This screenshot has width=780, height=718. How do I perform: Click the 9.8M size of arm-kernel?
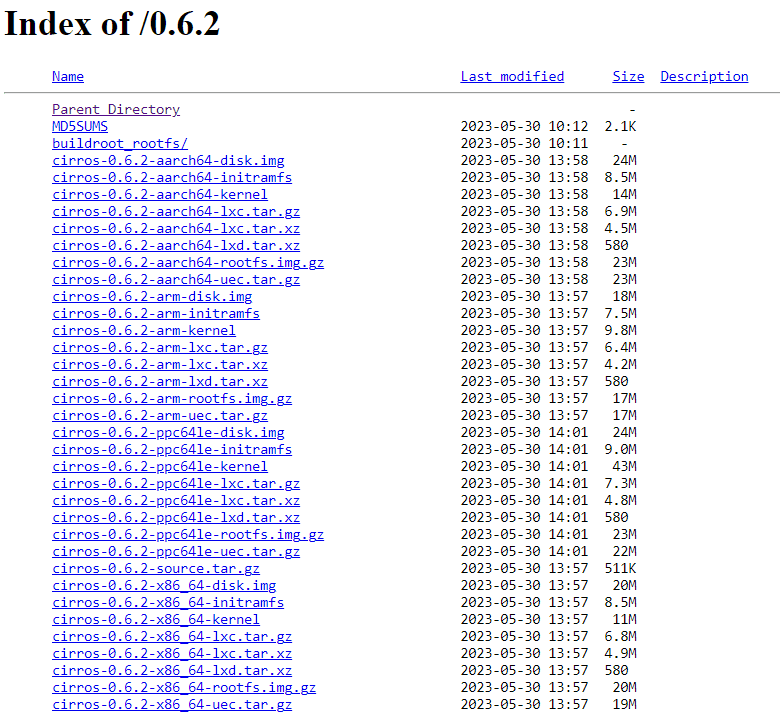pyautogui.click(x=620, y=330)
